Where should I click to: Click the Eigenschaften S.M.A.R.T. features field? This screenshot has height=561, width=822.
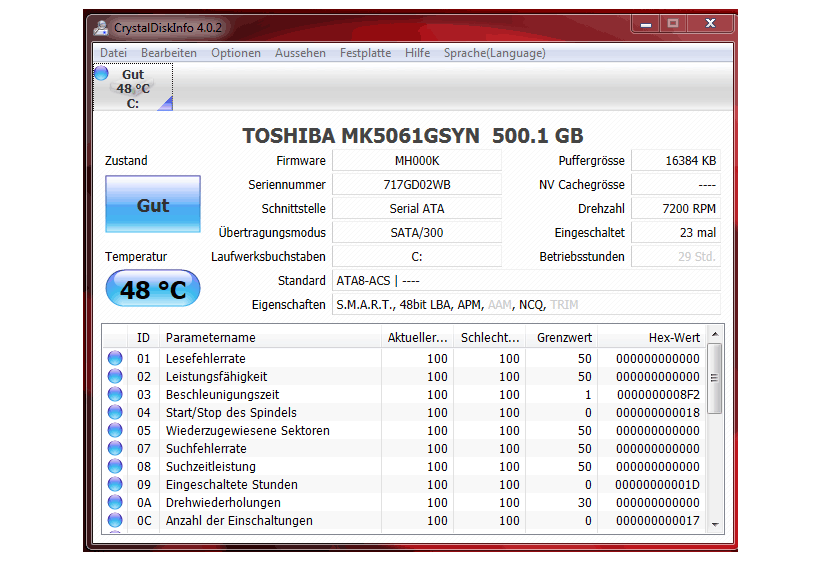pos(526,305)
